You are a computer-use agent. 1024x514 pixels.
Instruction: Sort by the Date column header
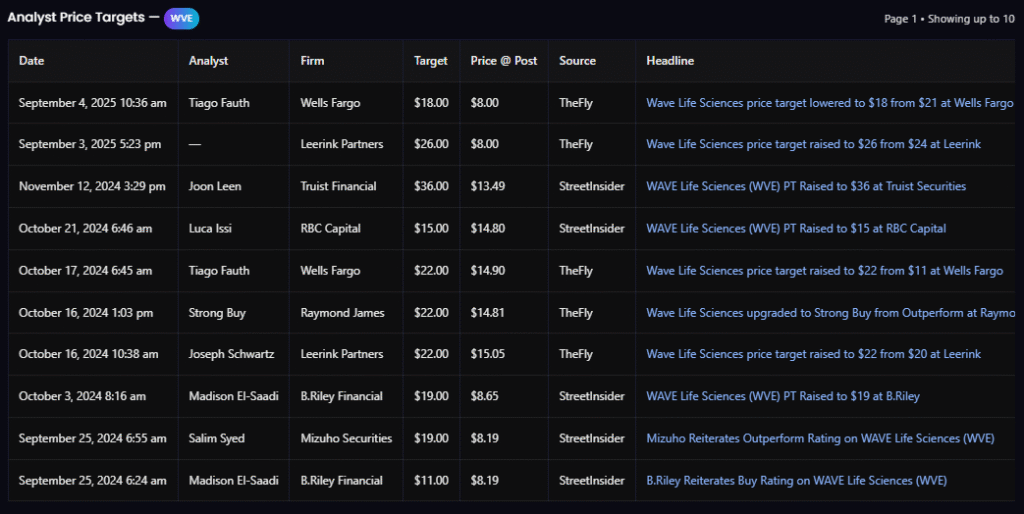tap(32, 61)
